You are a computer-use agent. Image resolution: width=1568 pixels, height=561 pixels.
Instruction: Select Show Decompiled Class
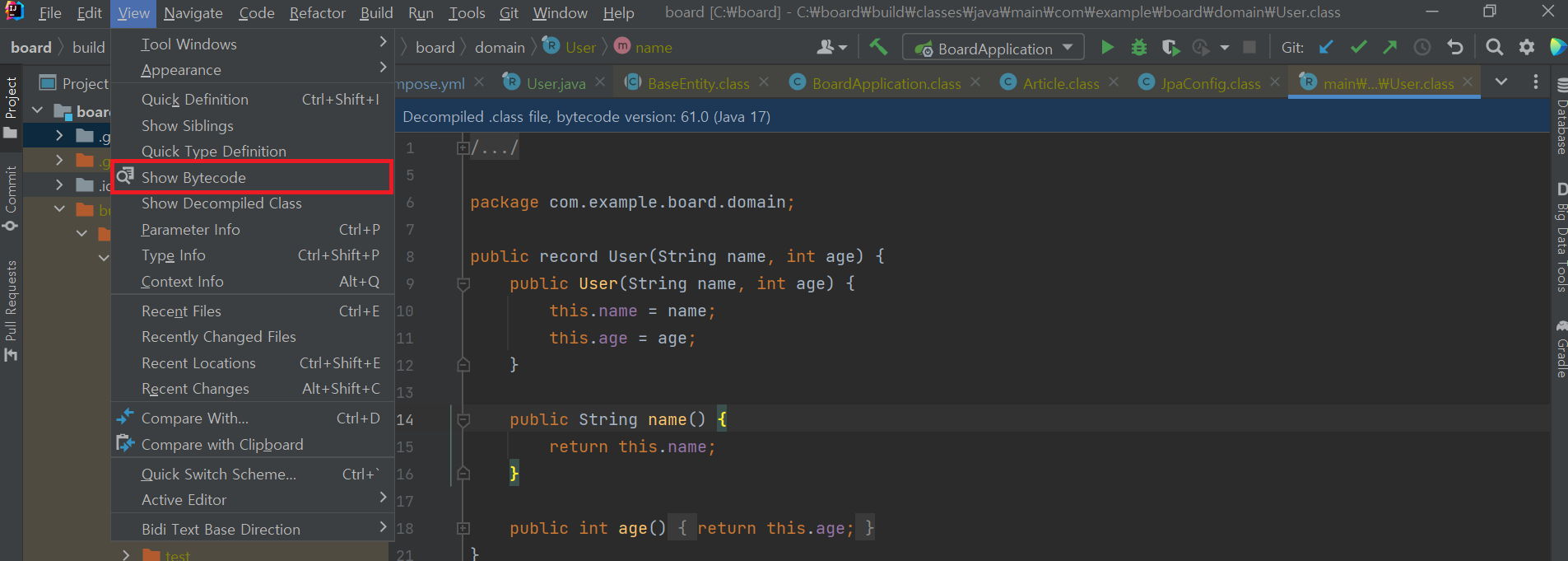(252, 203)
